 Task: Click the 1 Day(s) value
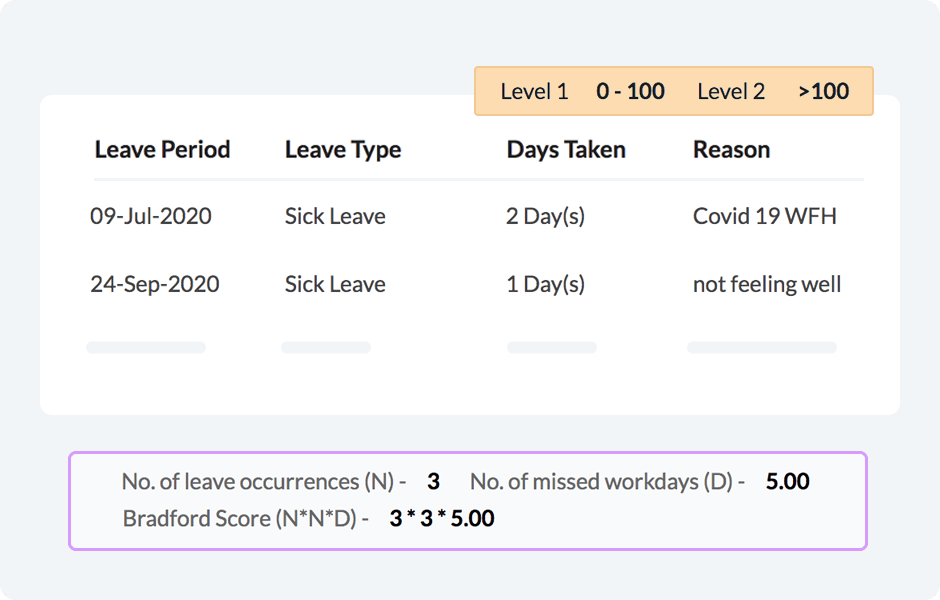click(x=545, y=284)
